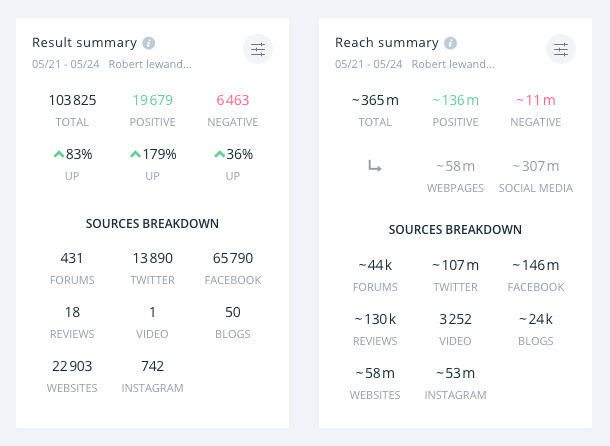
Task: Select the ~365m total reach value
Action: [x=375, y=100]
